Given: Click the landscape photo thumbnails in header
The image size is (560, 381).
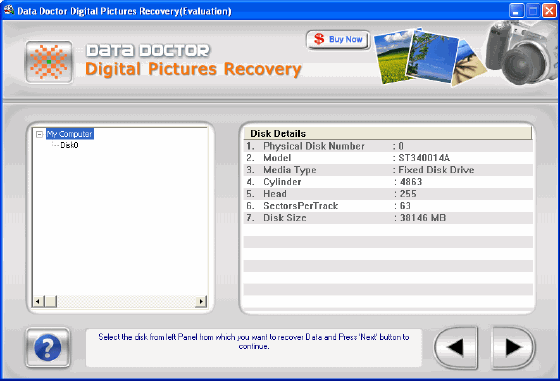Looking at the screenshot, I should click(x=430, y=57).
